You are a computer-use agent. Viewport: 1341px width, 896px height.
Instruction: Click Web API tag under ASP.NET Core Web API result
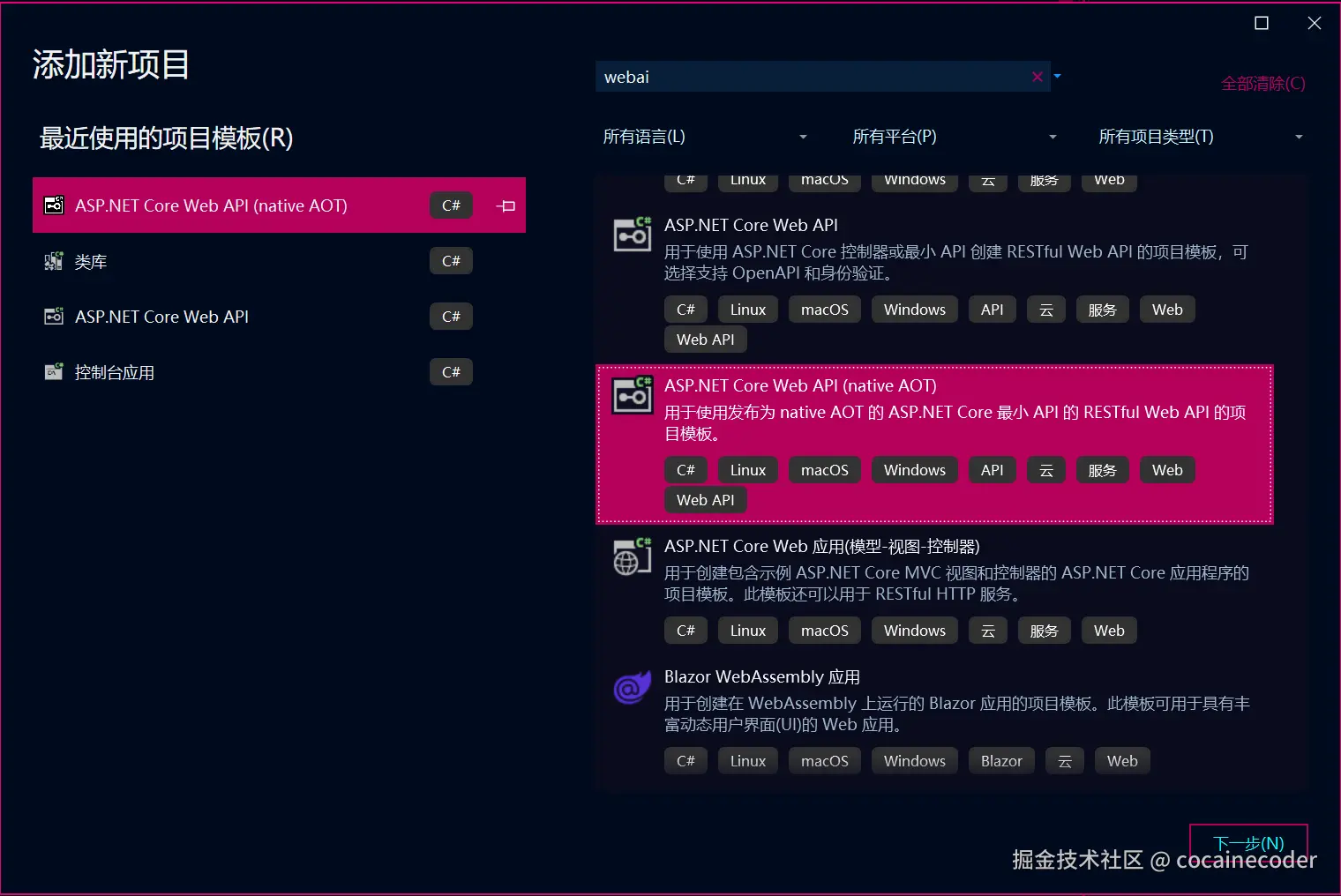pyautogui.click(x=705, y=340)
